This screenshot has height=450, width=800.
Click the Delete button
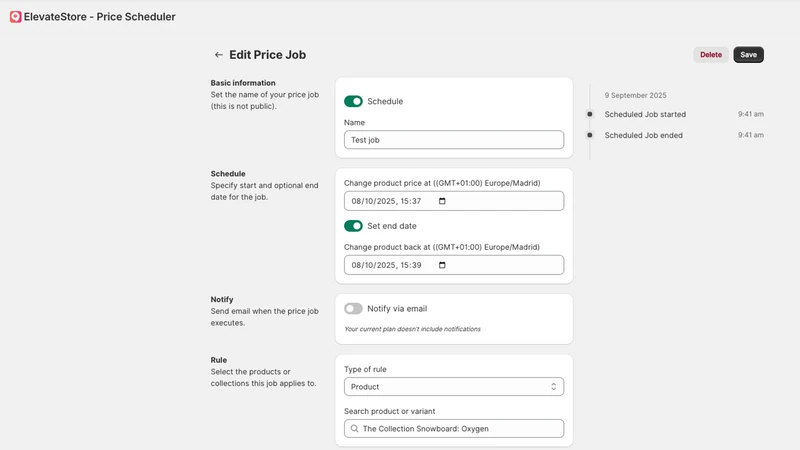pyautogui.click(x=711, y=55)
